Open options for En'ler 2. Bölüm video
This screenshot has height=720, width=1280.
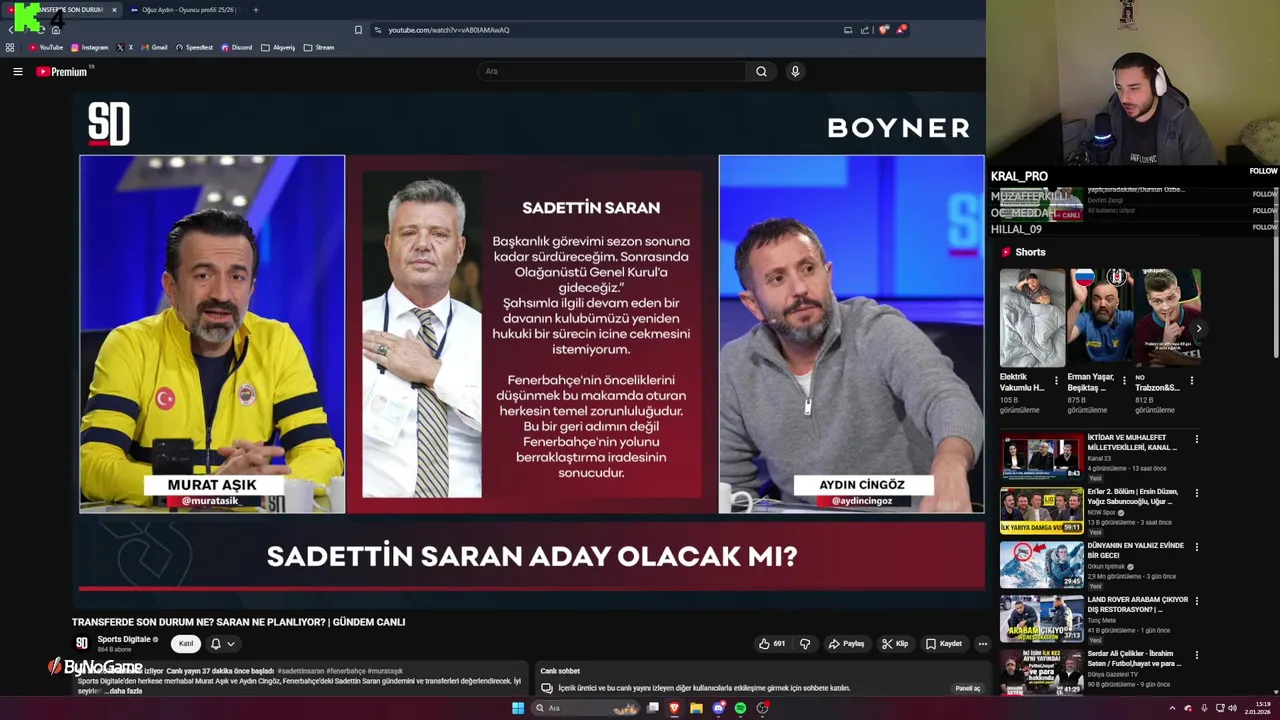click(1196, 493)
